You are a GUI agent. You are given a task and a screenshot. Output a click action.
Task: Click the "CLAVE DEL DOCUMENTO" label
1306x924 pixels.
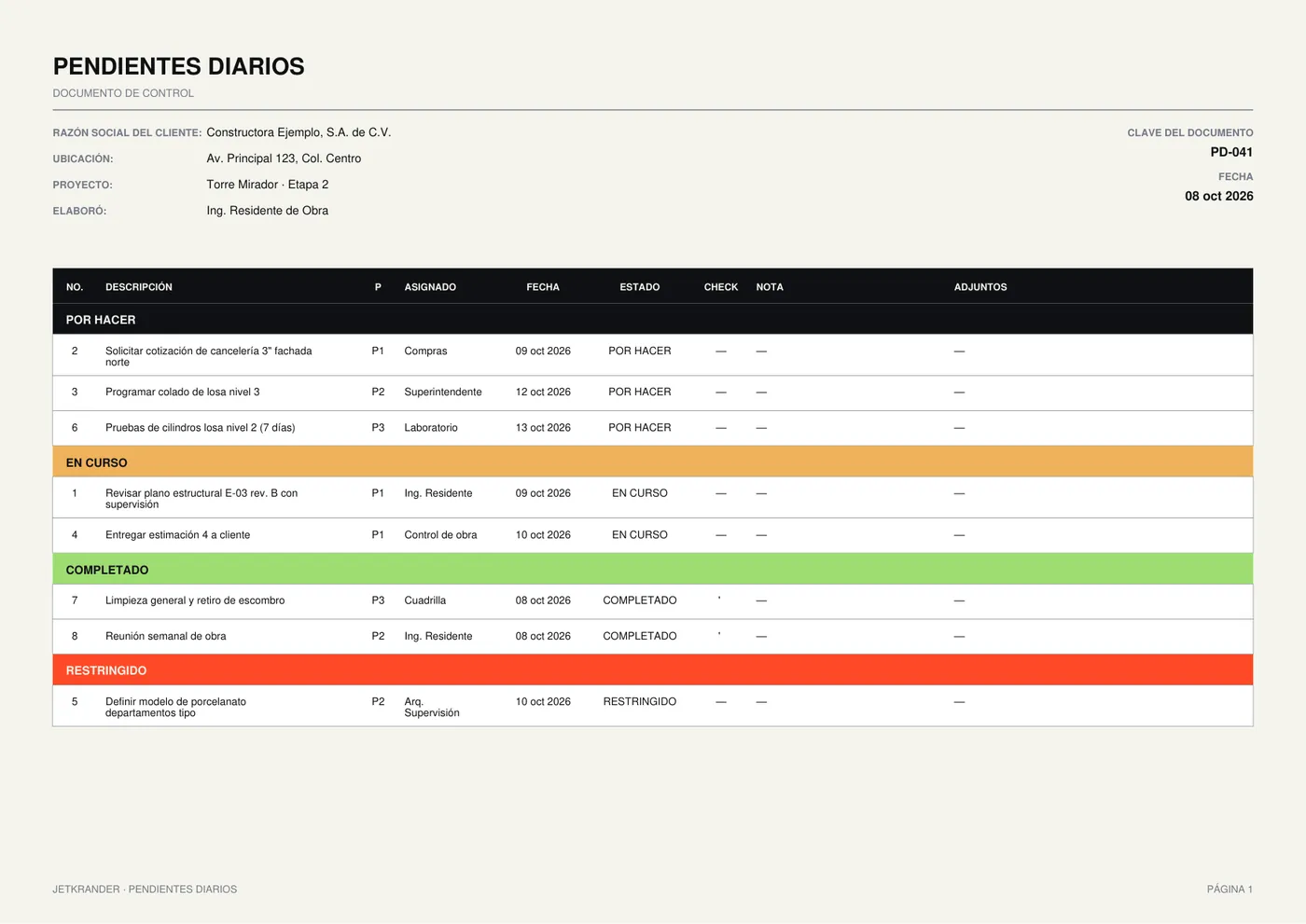(x=1190, y=132)
